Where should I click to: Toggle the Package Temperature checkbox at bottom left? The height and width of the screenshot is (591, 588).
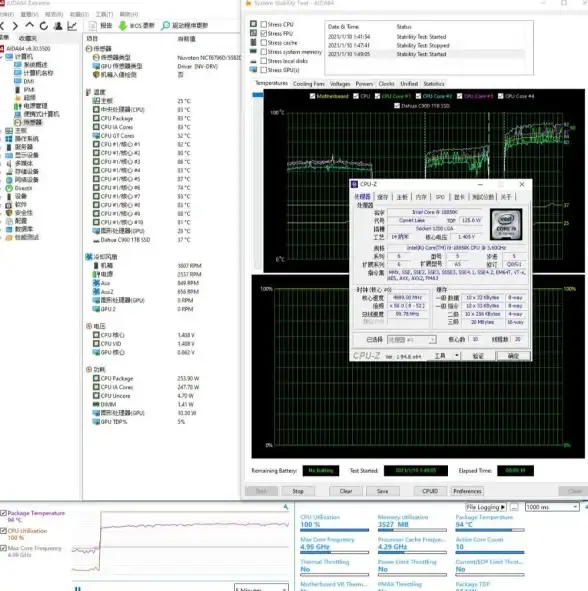pos(3,513)
